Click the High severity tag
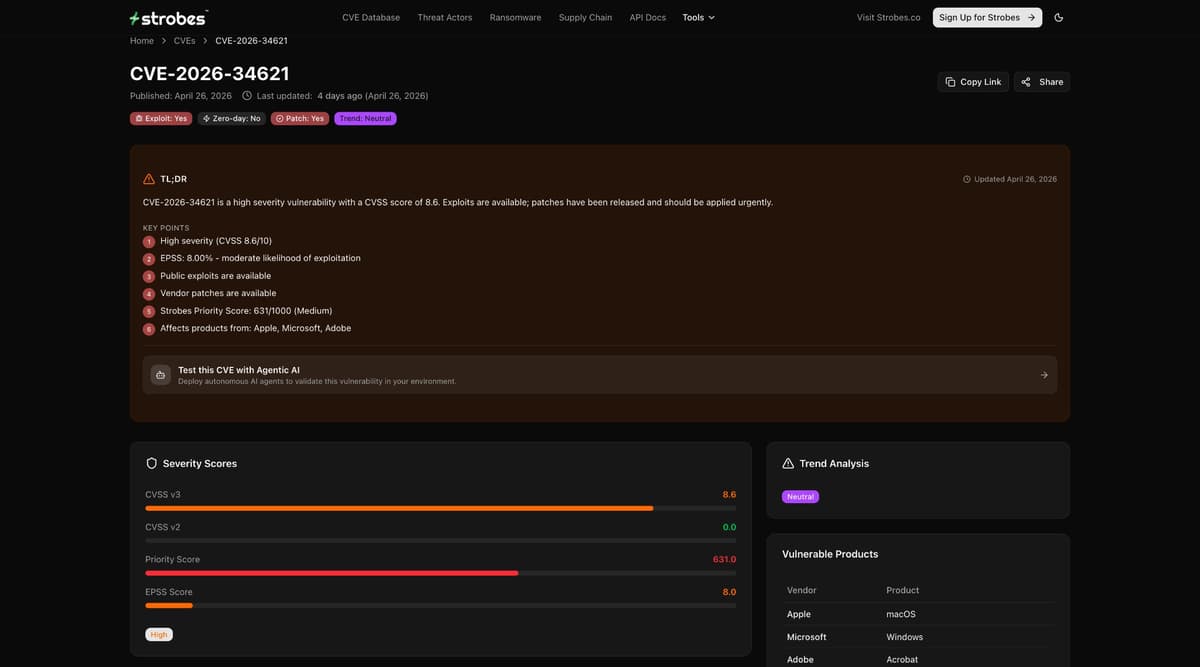This screenshot has height=667, width=1200. click(159, 634)
